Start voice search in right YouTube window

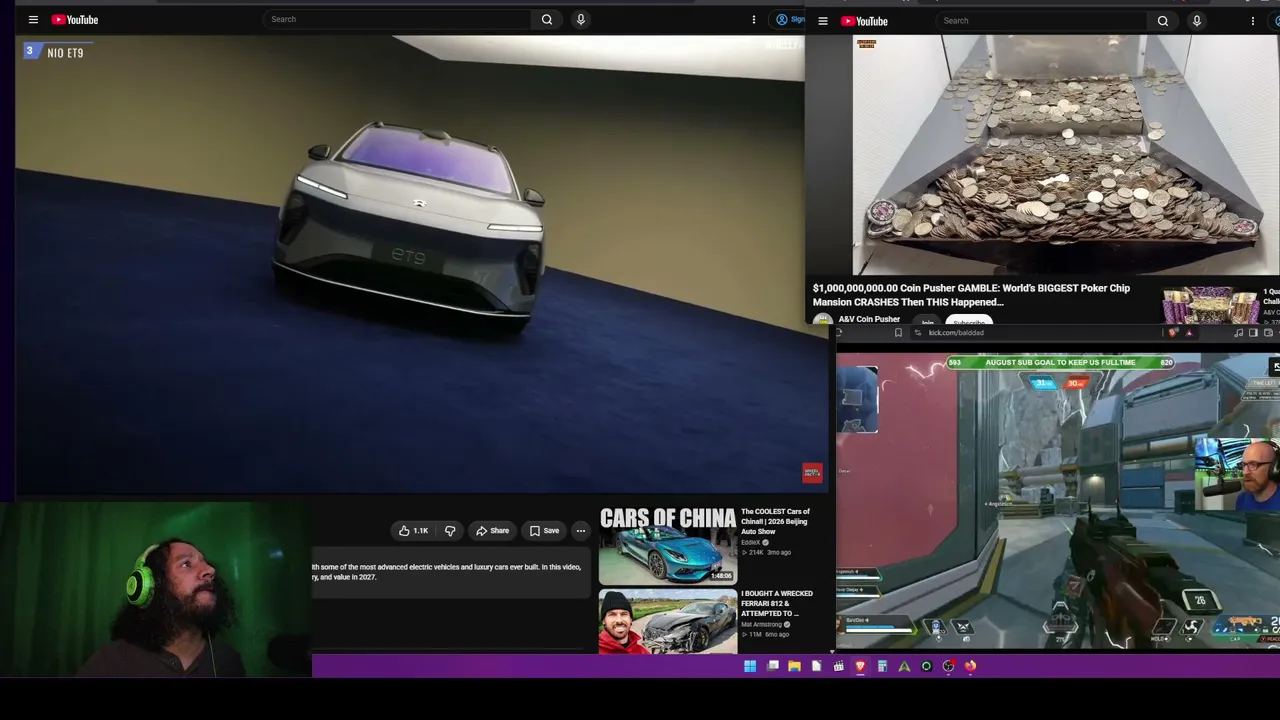[1196, 21]
